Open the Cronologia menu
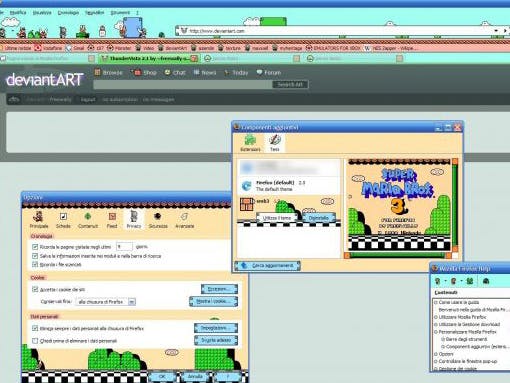The width and height of the screenshot is (510, 383). point(68,12)
